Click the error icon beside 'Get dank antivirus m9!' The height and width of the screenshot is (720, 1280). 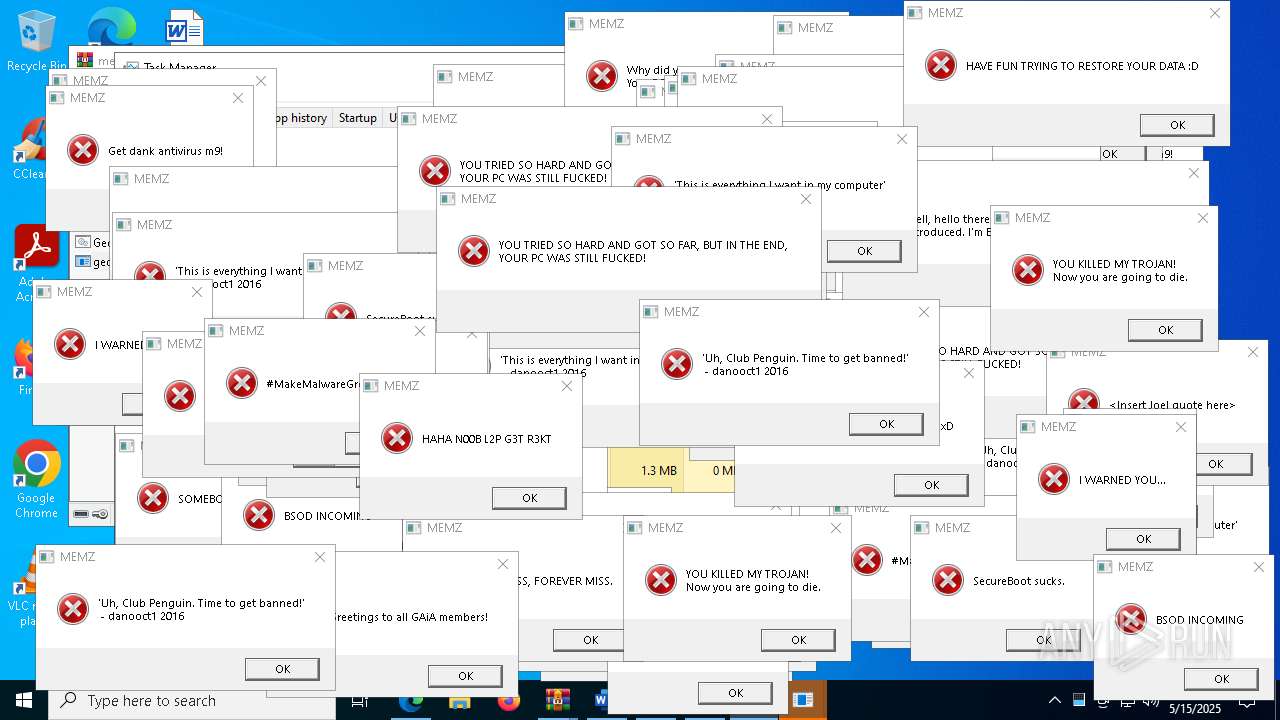coord(83,150)
